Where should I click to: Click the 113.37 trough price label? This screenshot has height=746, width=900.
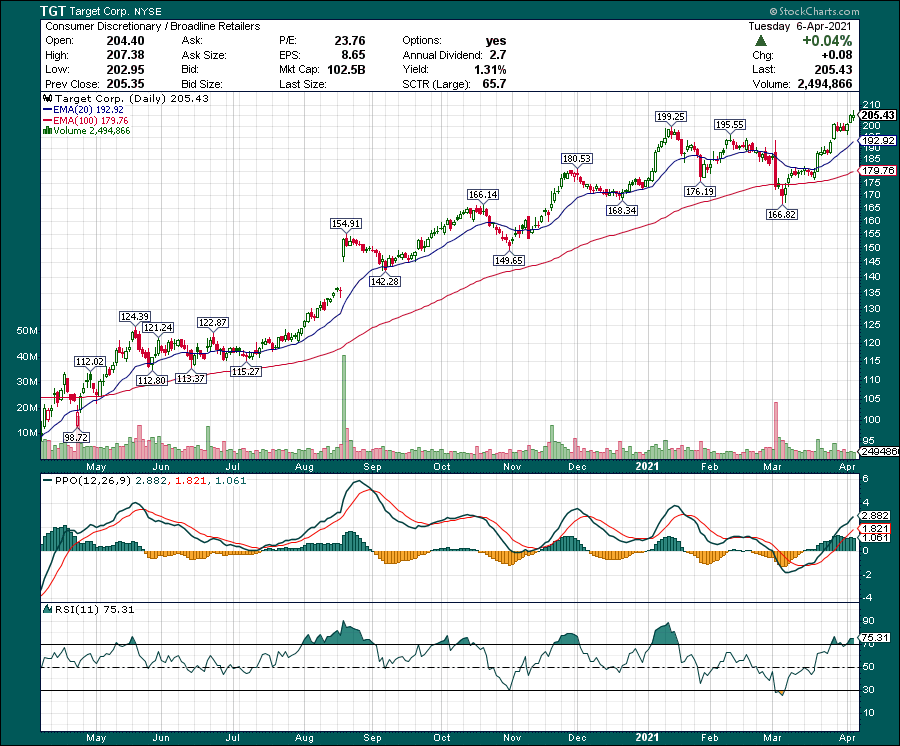[x=191, y=378]
